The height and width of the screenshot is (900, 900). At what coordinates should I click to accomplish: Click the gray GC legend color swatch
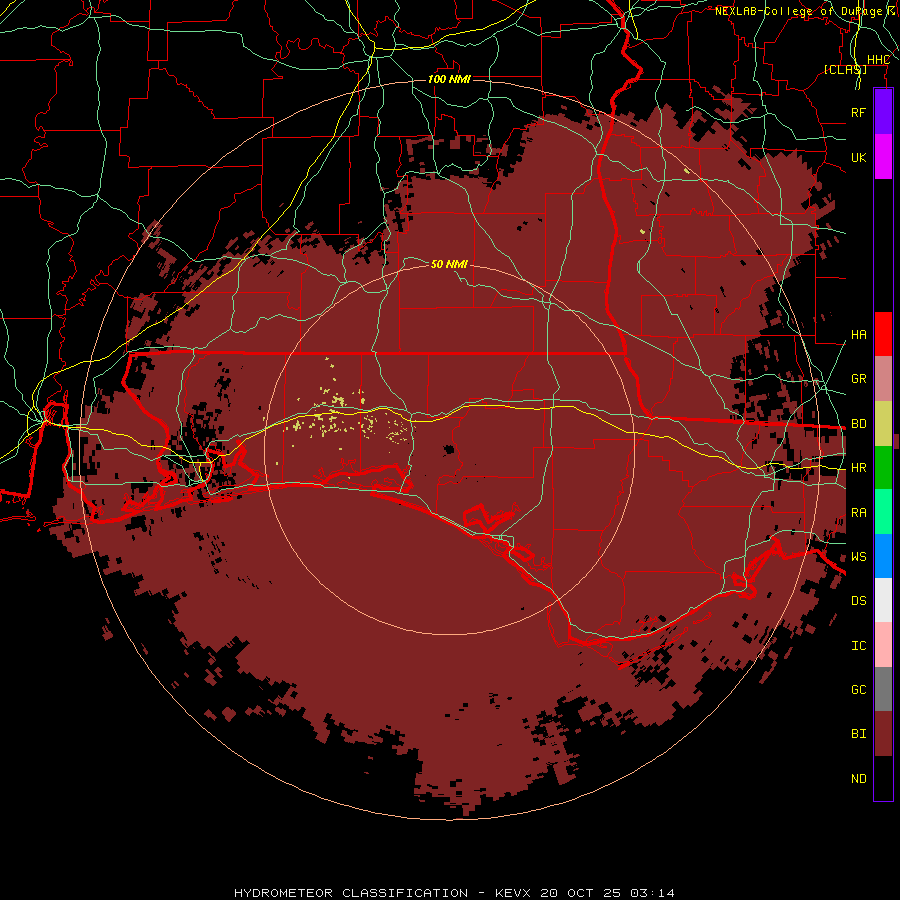click(x=883, y=689)
